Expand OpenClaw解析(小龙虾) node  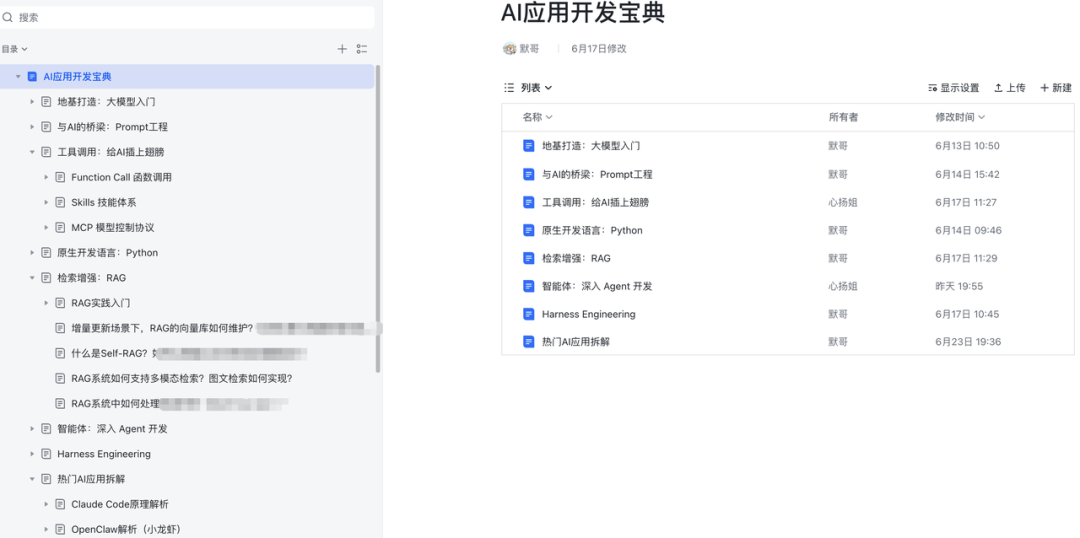point(46,529)
